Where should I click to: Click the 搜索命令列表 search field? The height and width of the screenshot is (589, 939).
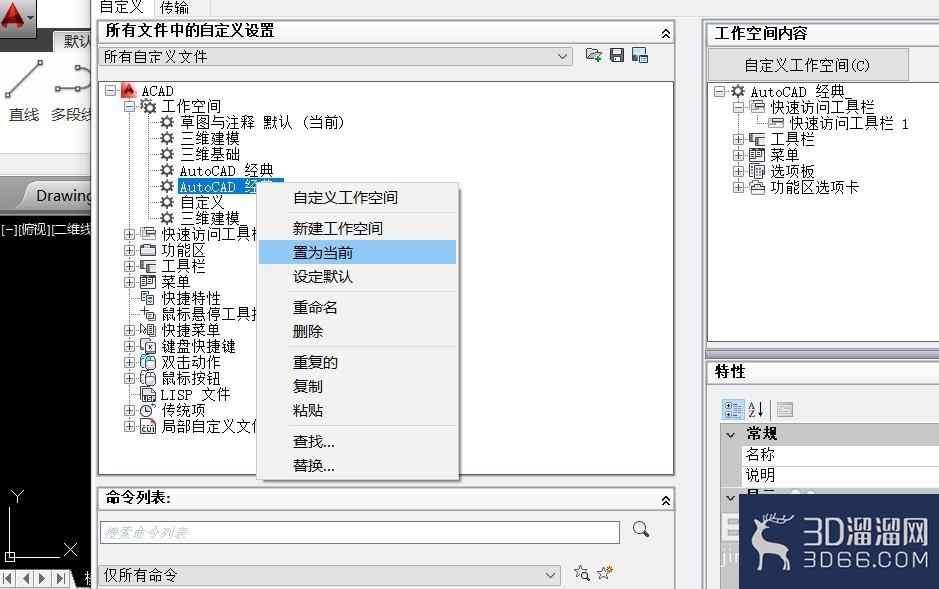[x=359, y=532]
